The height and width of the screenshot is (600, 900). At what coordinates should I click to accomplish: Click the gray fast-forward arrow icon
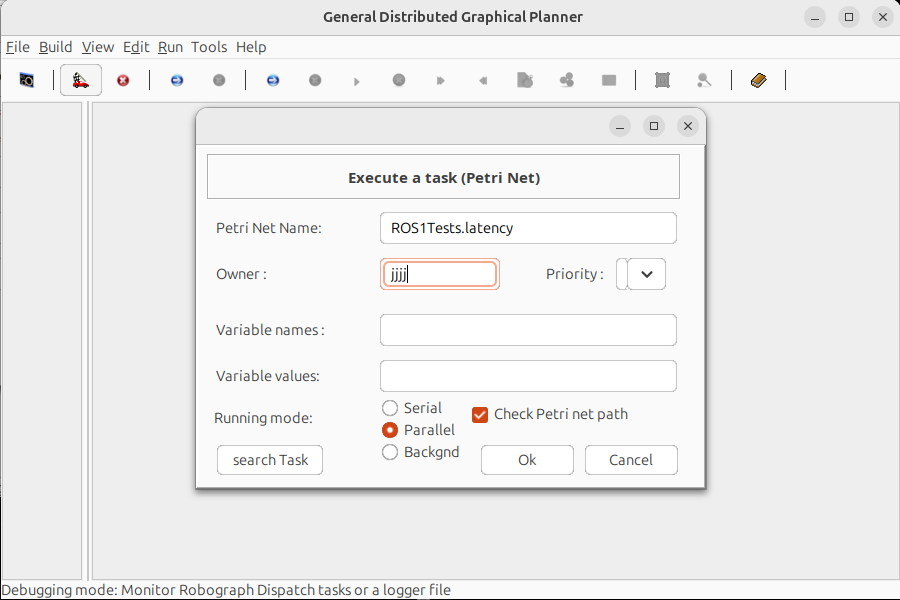[440, 80]
